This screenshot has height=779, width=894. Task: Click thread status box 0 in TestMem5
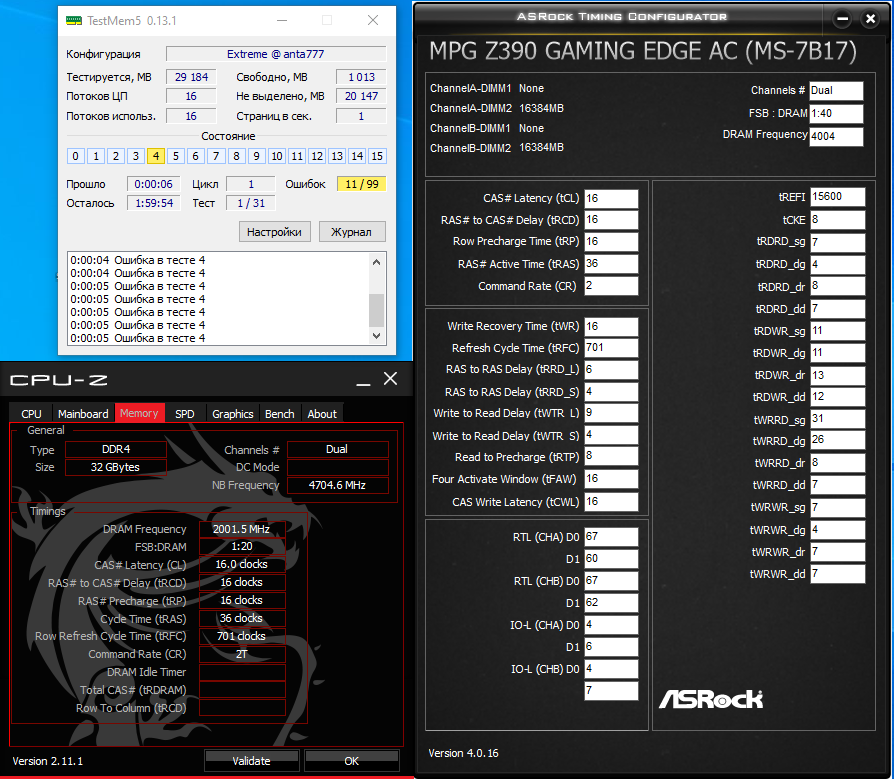click(75, 156)
